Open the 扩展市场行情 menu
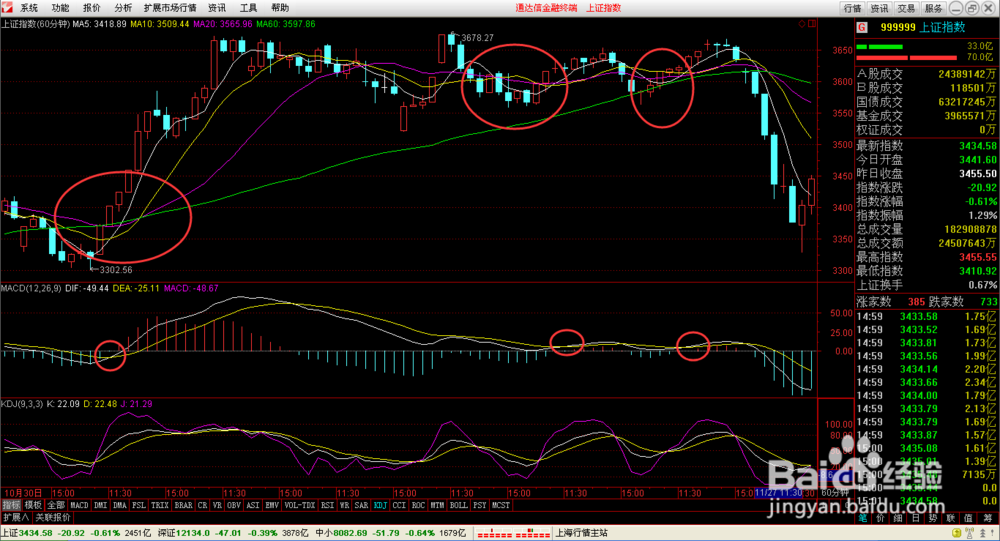The width and height of the screenshot is (1000, 541). [170, 8]
